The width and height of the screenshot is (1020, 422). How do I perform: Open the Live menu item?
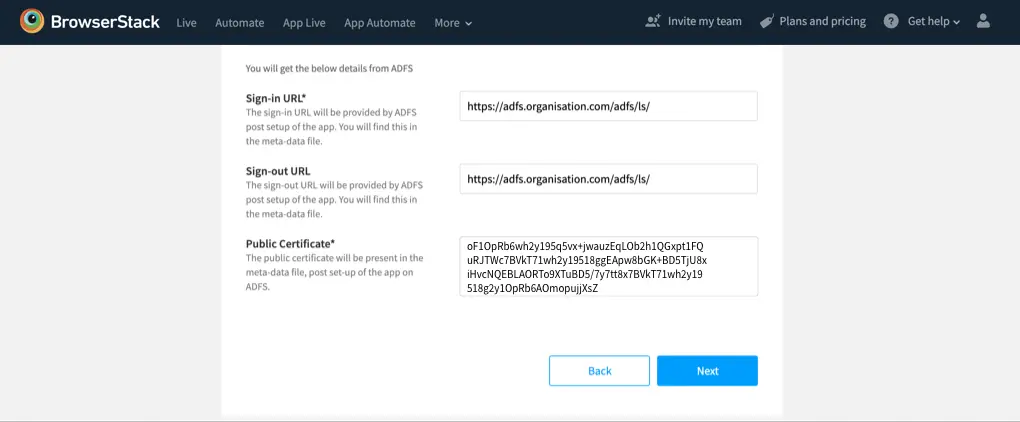(186, 22)
